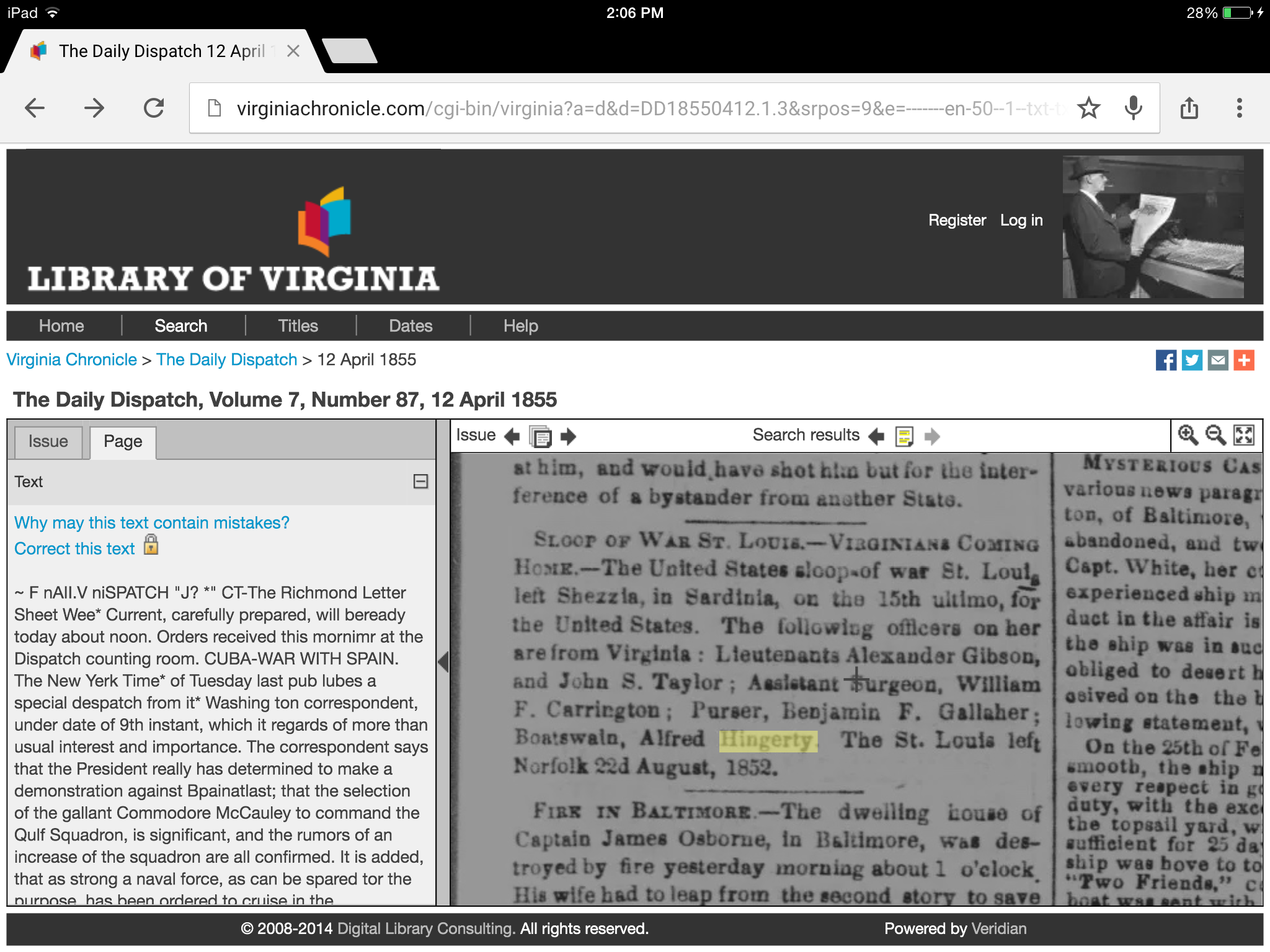
Task: Click the Mysterious Case article heading
Action: (x=1171, y=465)
